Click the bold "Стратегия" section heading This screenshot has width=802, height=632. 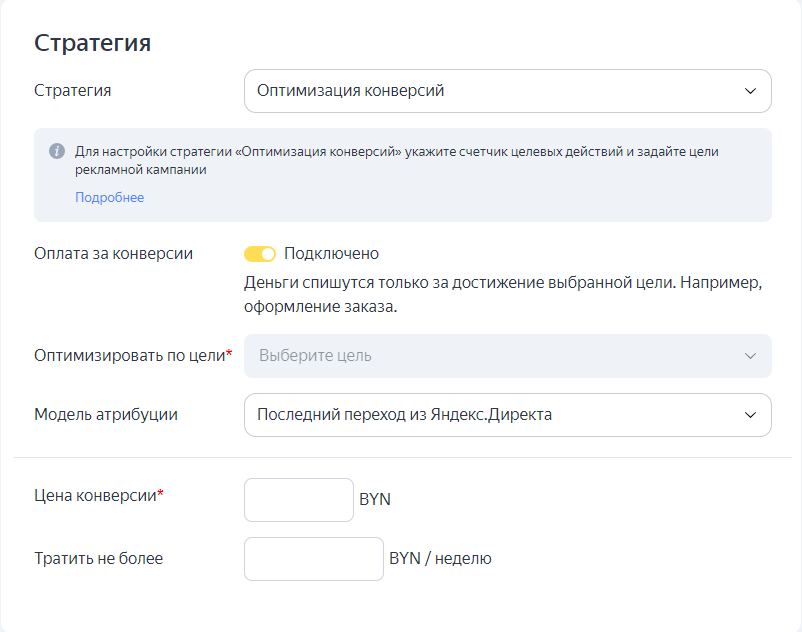93,43
